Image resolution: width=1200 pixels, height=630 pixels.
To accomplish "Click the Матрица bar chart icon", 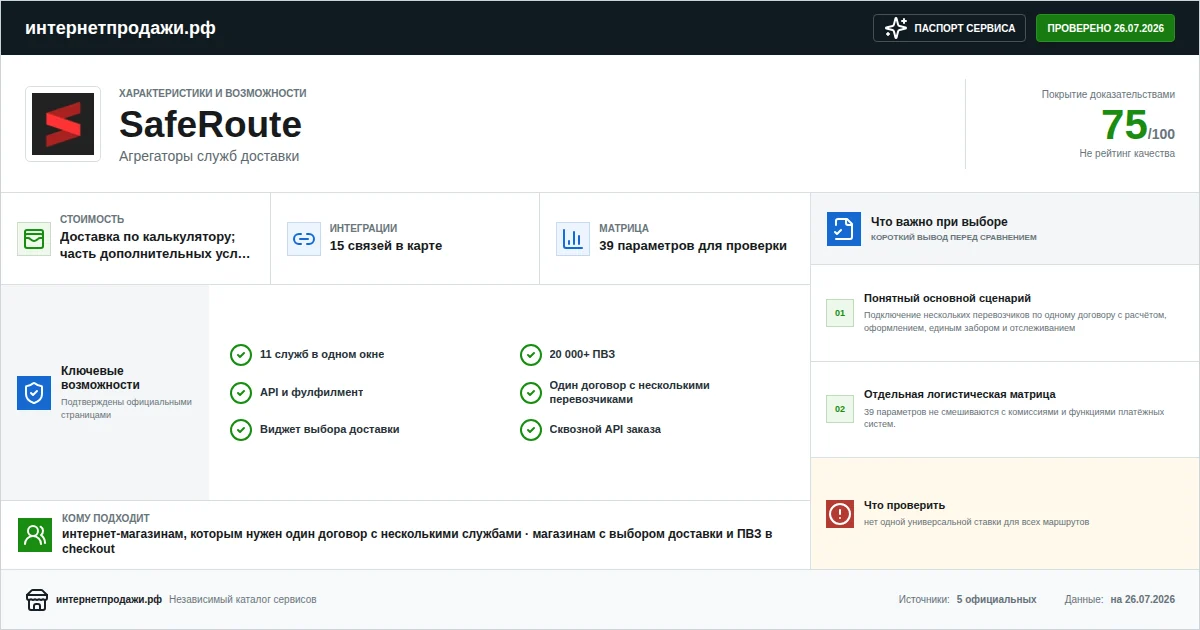I will 573,239.
